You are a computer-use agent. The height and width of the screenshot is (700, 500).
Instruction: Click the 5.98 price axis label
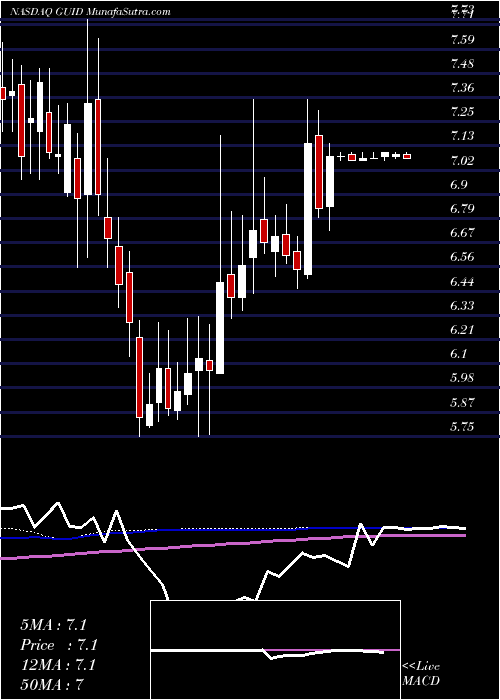(462, 378)
